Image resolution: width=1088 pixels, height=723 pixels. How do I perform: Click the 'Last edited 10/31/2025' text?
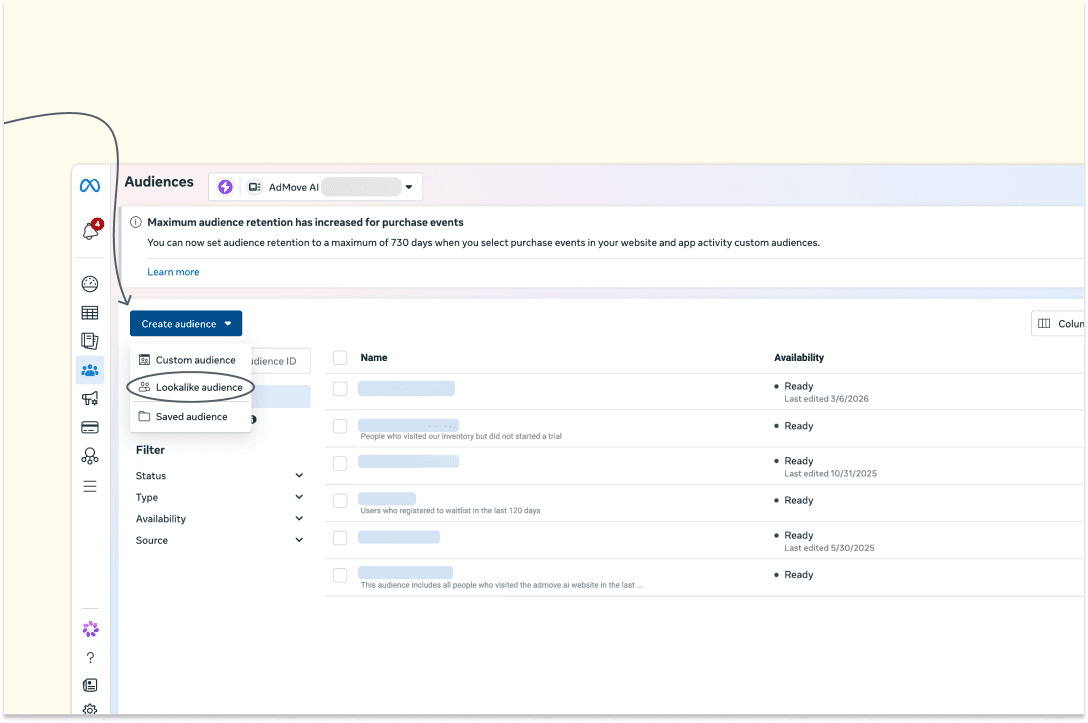[x=831, y=473]
